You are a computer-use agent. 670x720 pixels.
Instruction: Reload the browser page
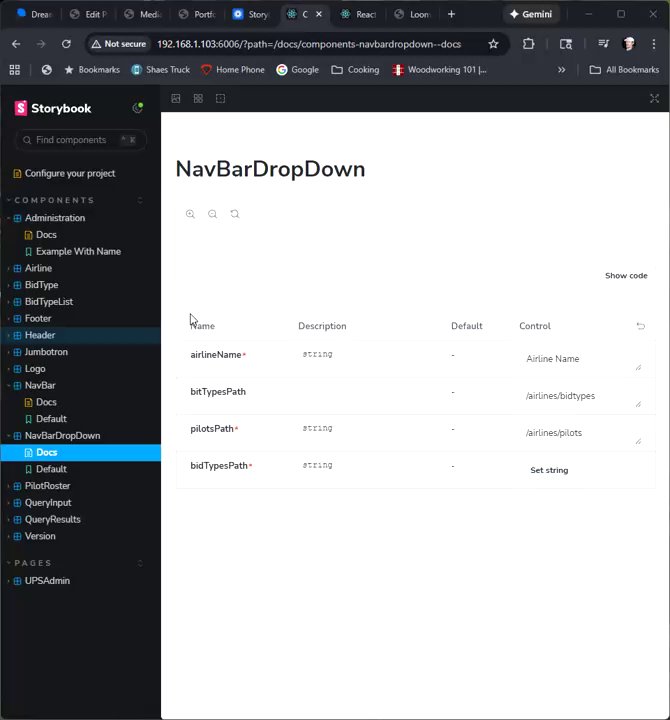pyautogui.click(x=66, y=44)
